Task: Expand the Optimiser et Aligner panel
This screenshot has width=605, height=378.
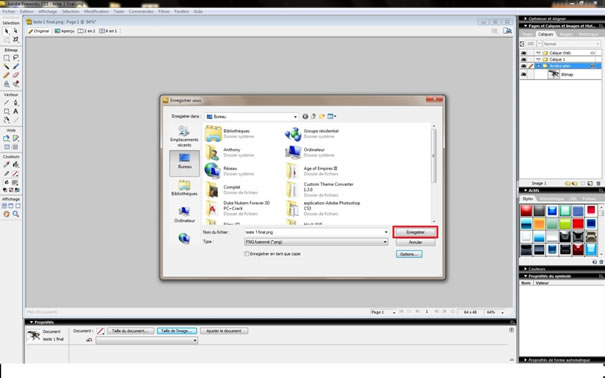Action: [x=525, y=19]
